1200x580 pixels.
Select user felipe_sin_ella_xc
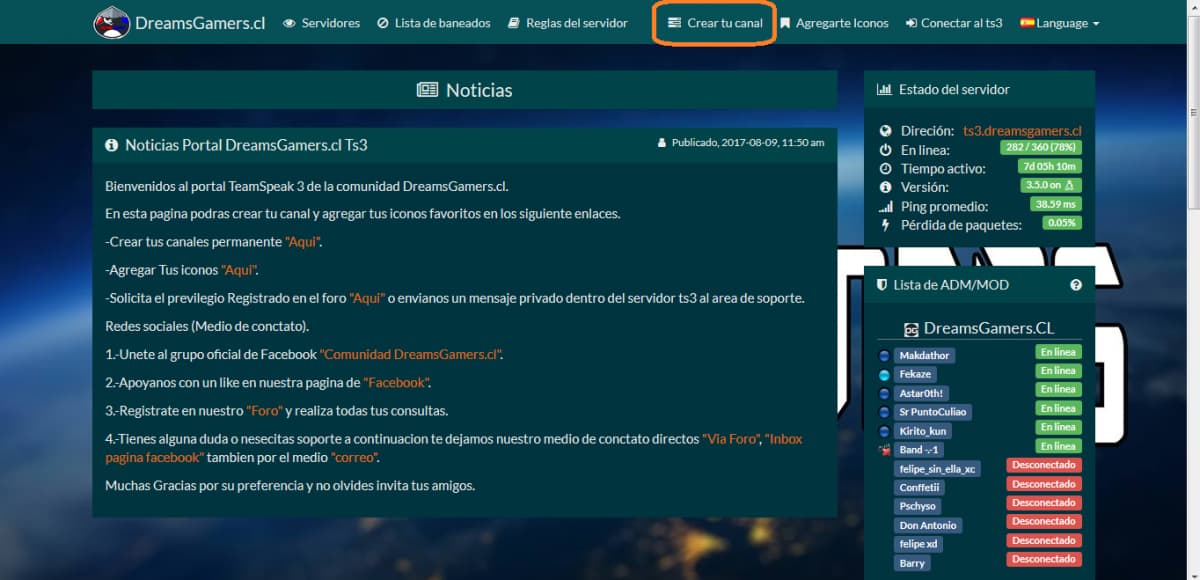(938, 468)
